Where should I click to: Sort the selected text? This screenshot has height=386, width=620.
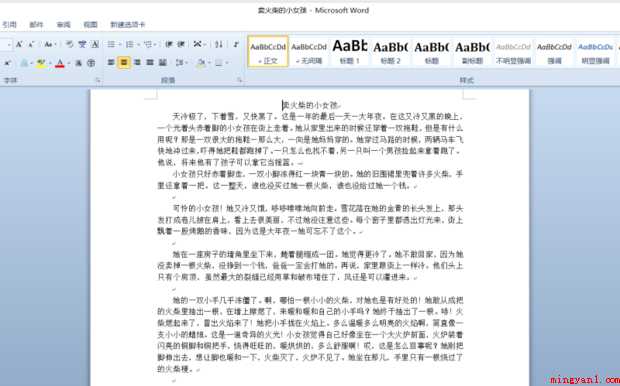coord(219,45)
